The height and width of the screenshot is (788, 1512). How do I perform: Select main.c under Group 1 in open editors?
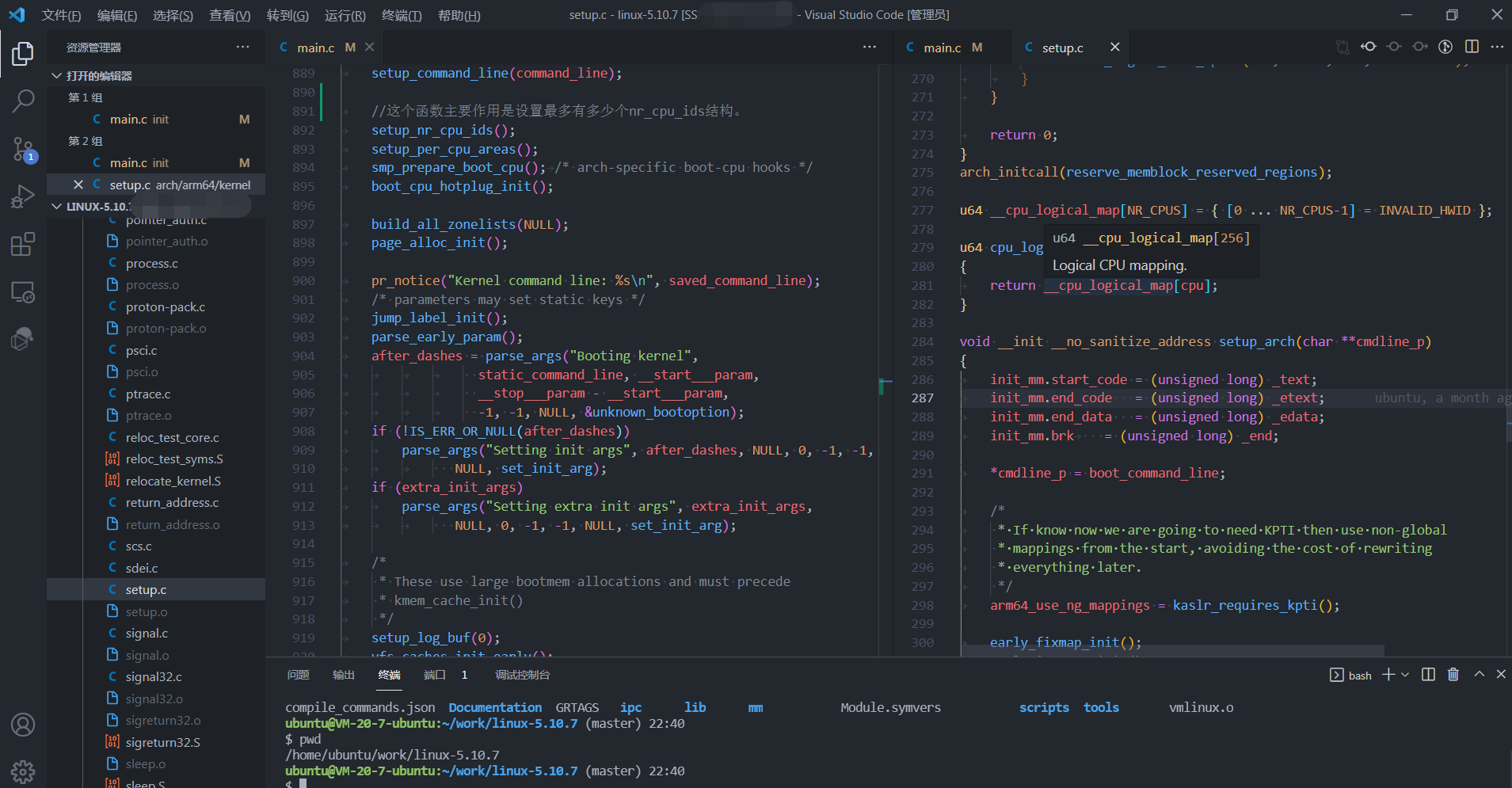click(156, 119)
